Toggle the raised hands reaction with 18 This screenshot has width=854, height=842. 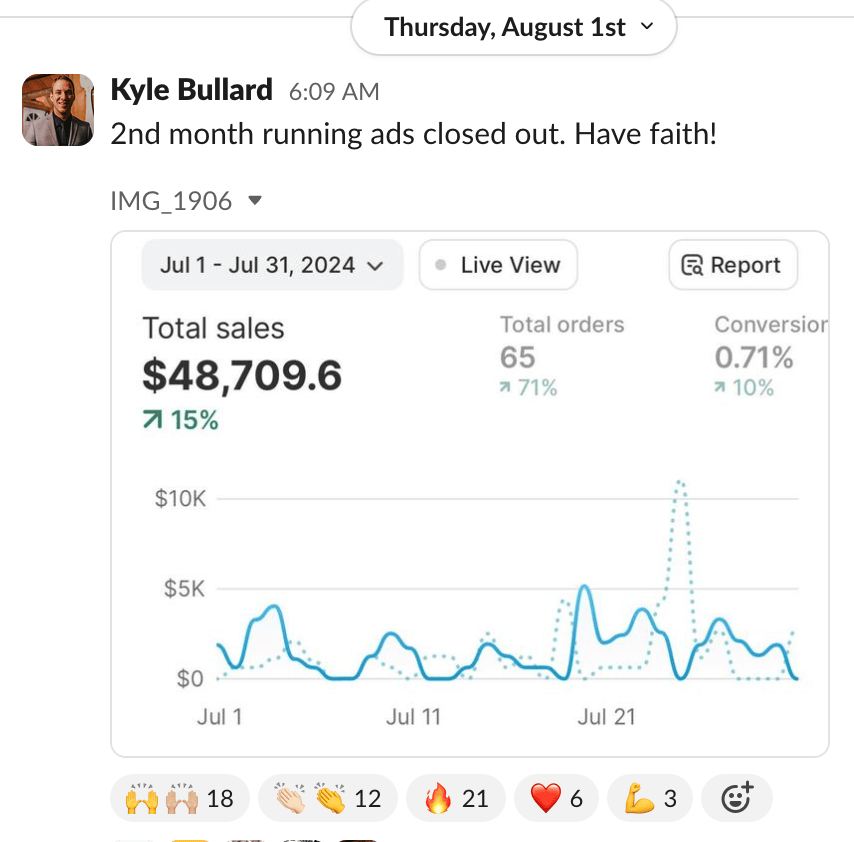pos(179,798)
